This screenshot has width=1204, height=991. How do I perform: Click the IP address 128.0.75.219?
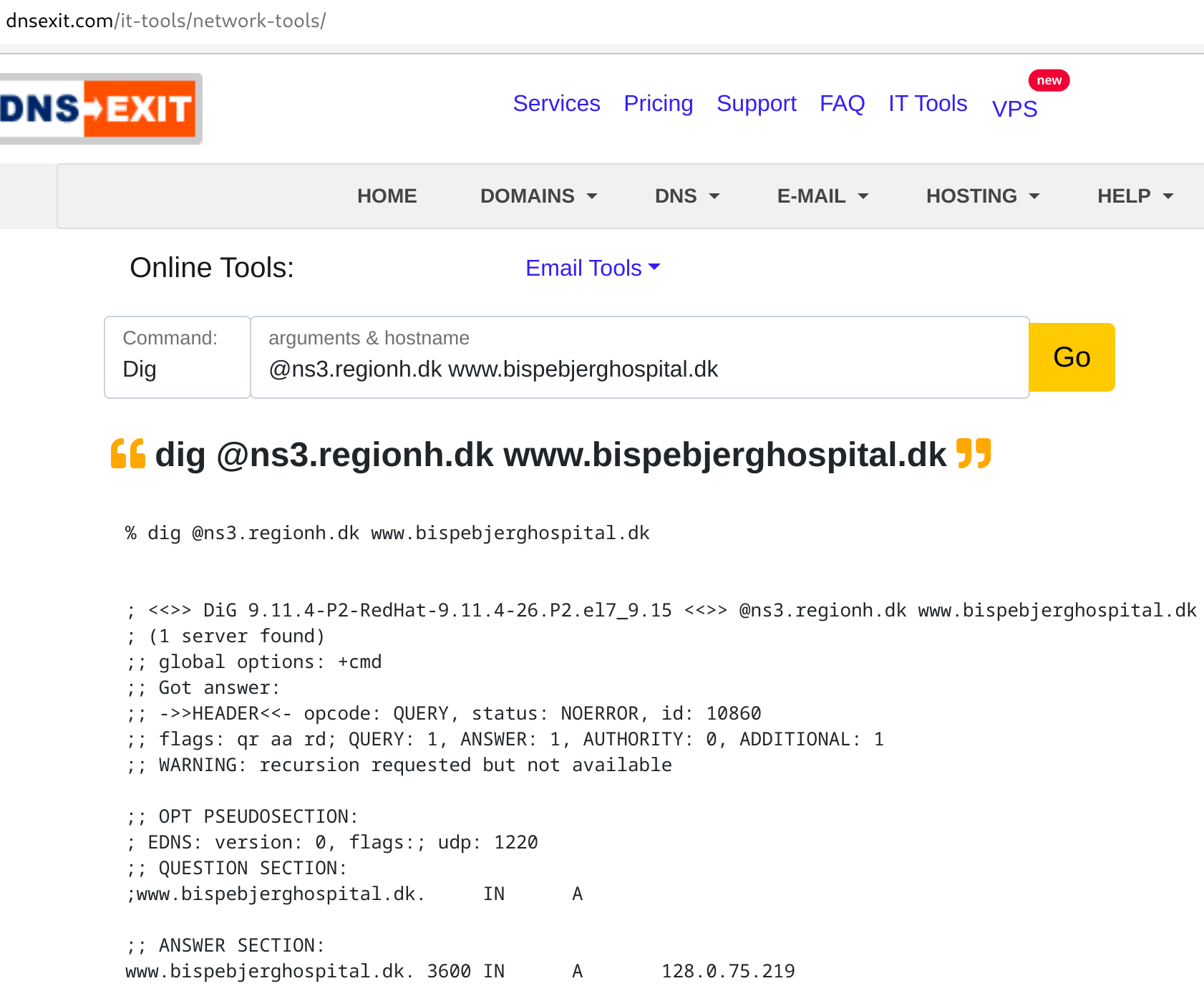728,972
